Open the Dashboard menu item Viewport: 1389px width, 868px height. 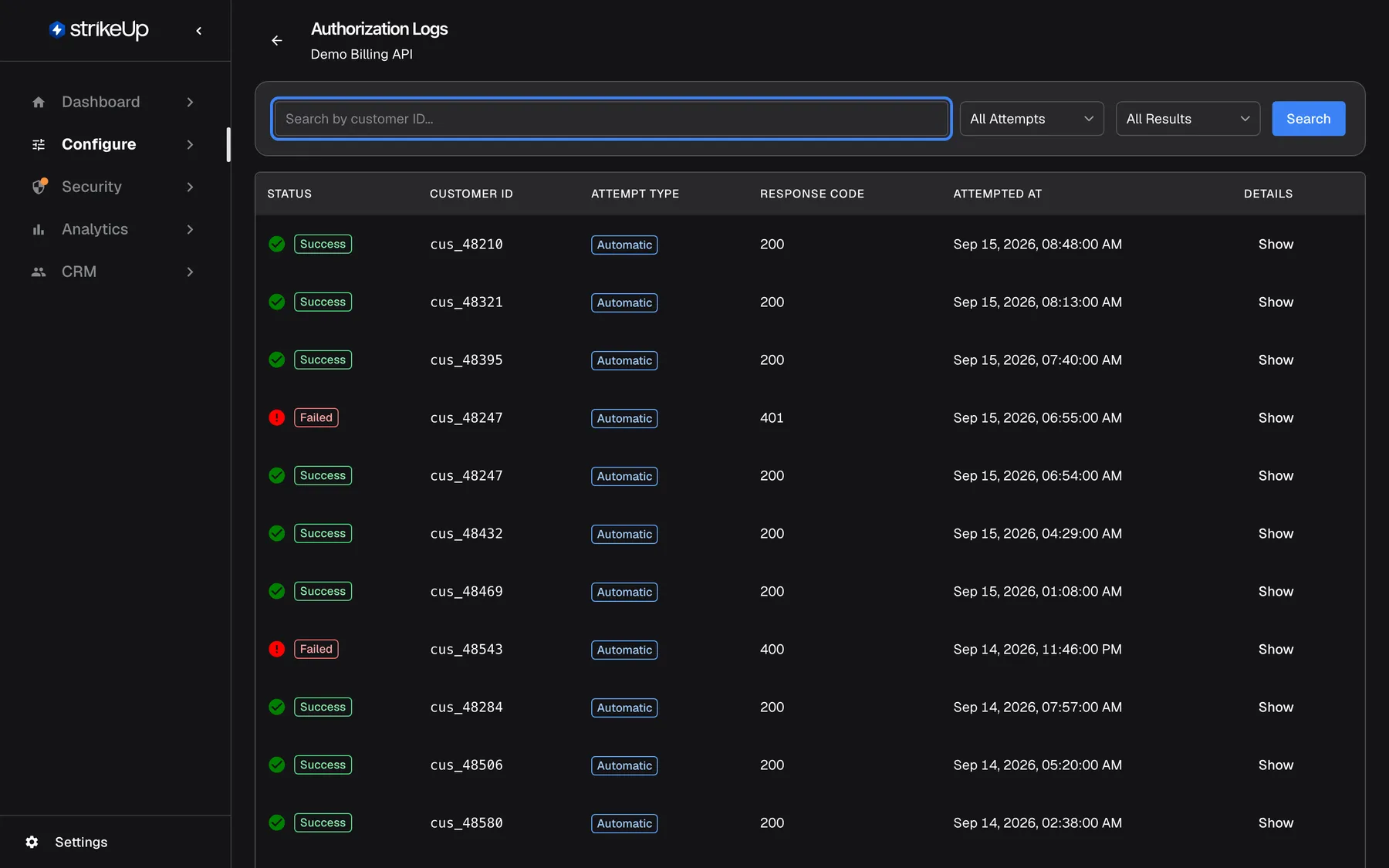[x=114, y=102]
